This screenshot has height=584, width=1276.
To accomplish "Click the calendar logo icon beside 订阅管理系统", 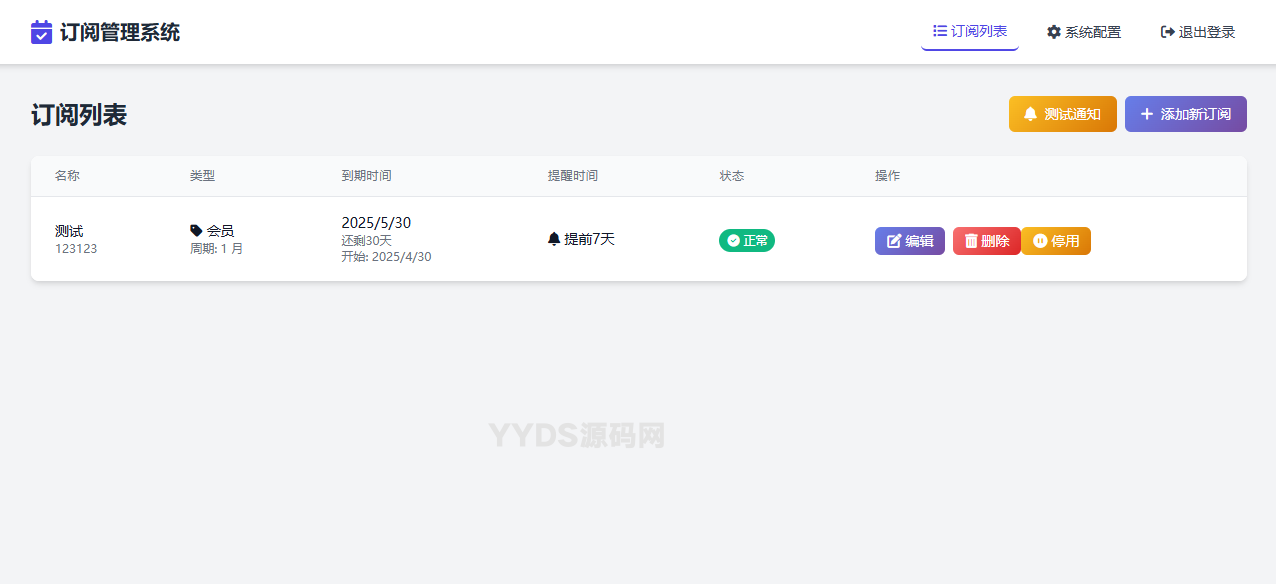I will coord(40,32).
